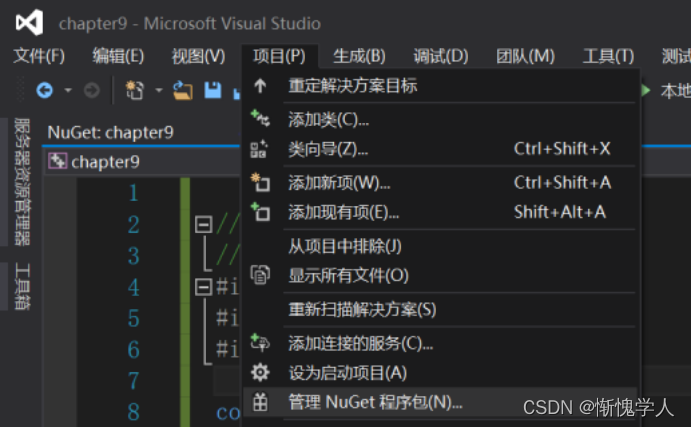Open the 调试(D) menu
The height and width of the screenshot is (428, 691).
(x=441, y=56)
